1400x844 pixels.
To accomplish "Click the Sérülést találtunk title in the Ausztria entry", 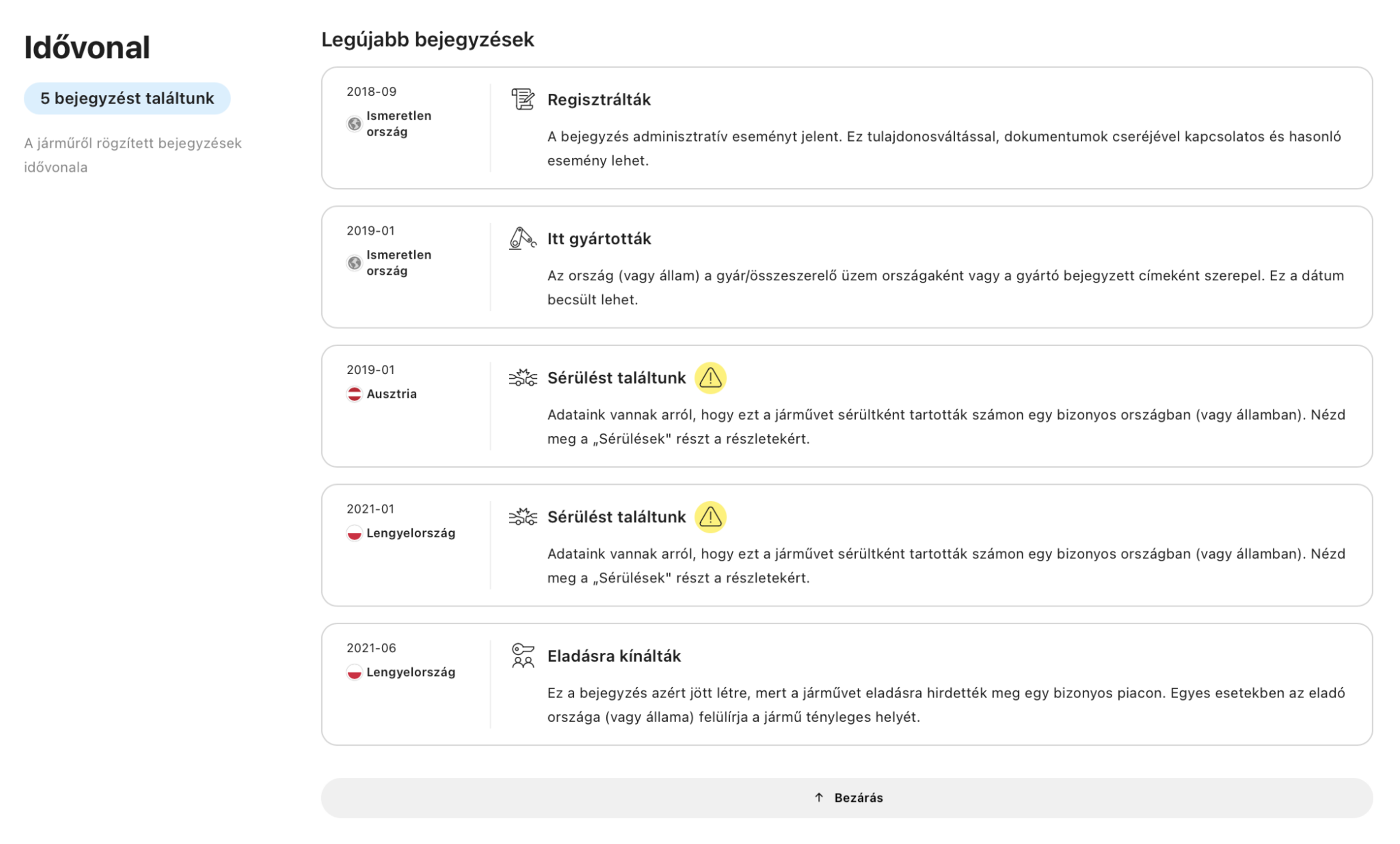I will (x=617, y=378).
